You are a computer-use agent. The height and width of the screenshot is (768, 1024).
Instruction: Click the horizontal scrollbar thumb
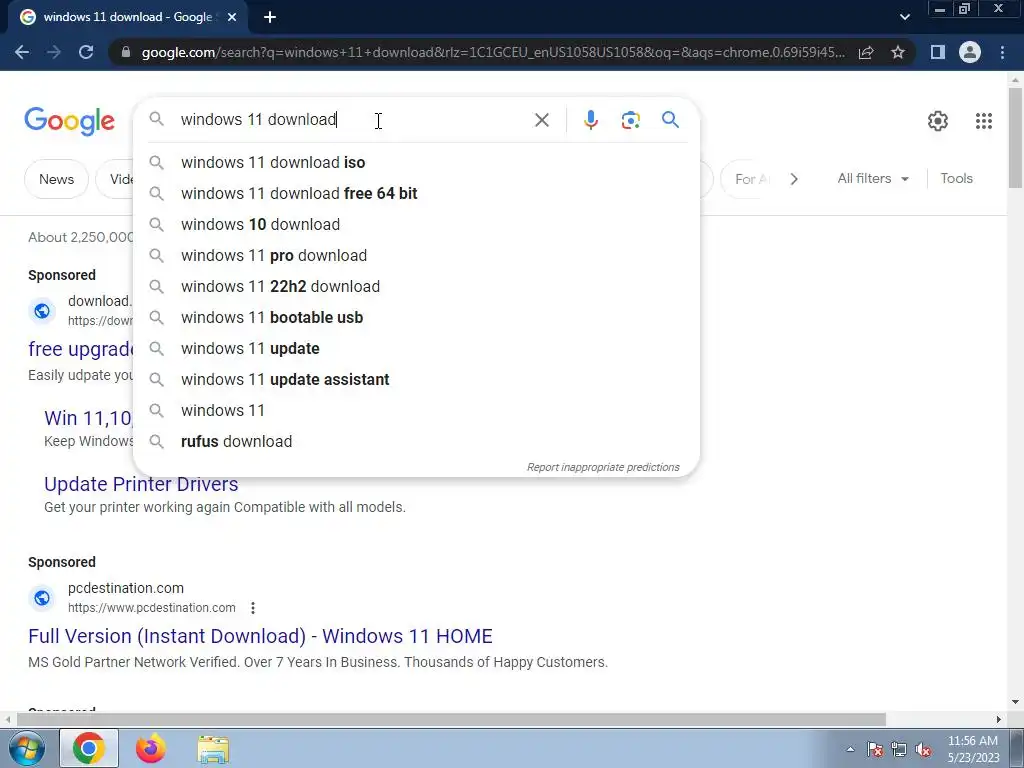click(x=451, y=720)
